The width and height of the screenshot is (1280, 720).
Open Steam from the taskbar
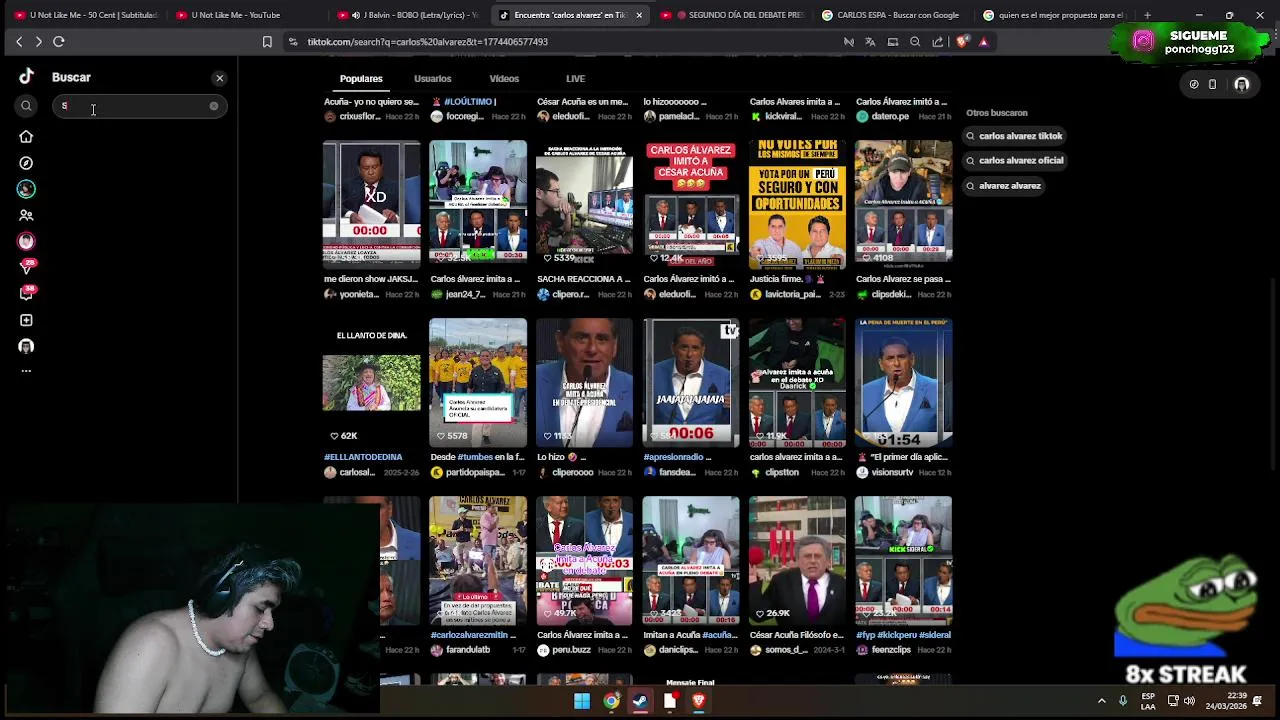640,701
